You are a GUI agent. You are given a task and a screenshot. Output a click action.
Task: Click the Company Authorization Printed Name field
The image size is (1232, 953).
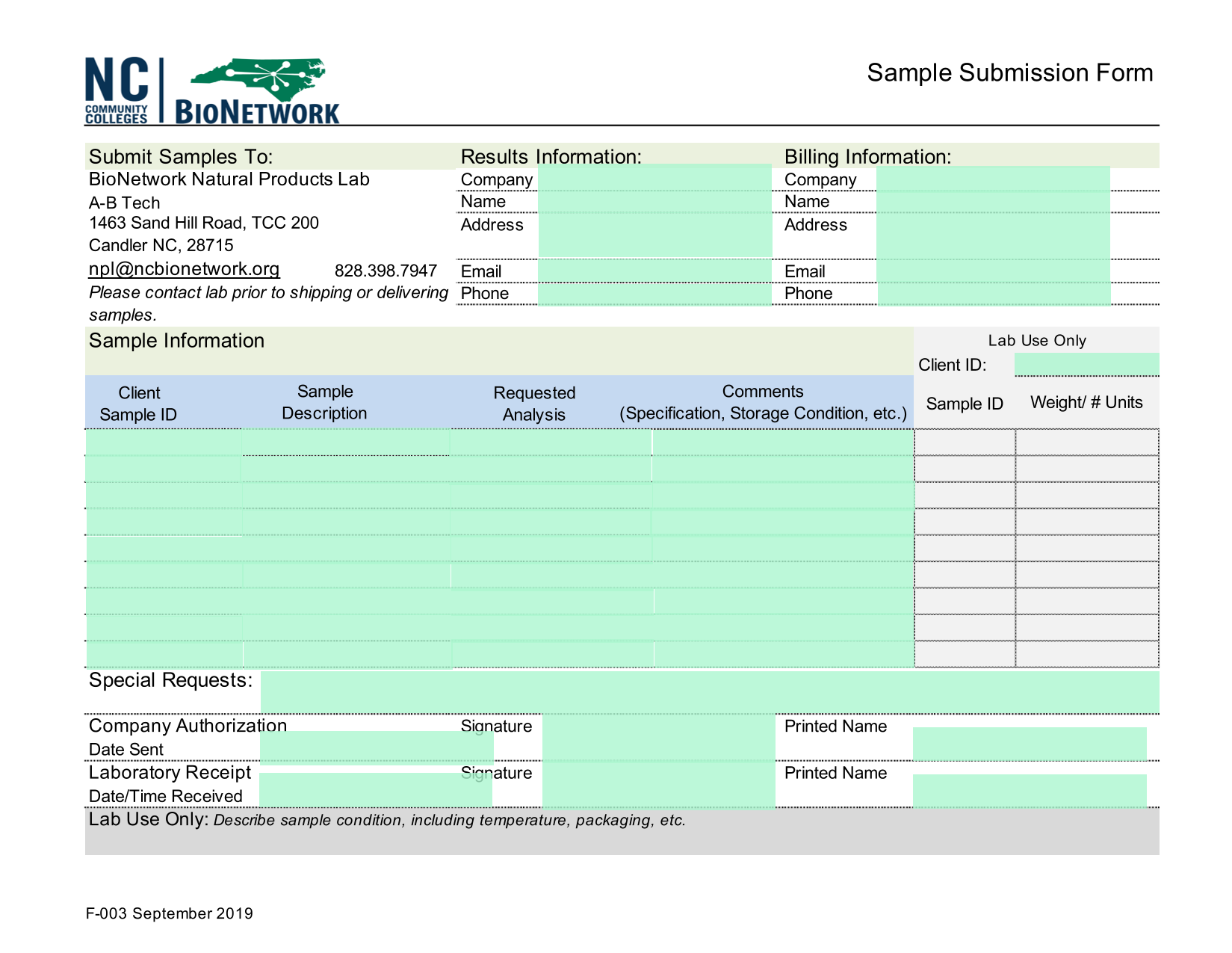tap(1030, 744)
